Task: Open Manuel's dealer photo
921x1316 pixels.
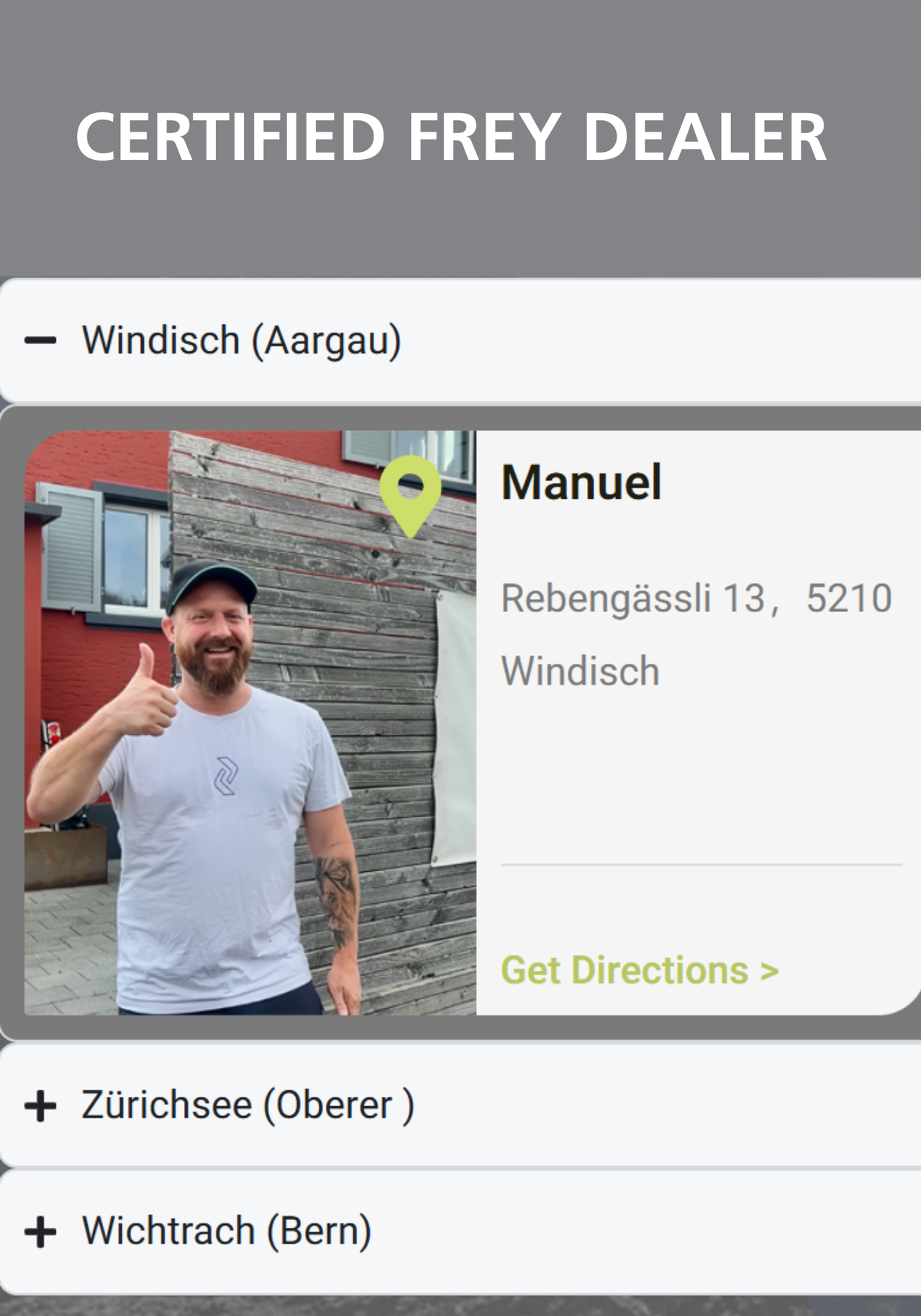Action: pos(250,723)
